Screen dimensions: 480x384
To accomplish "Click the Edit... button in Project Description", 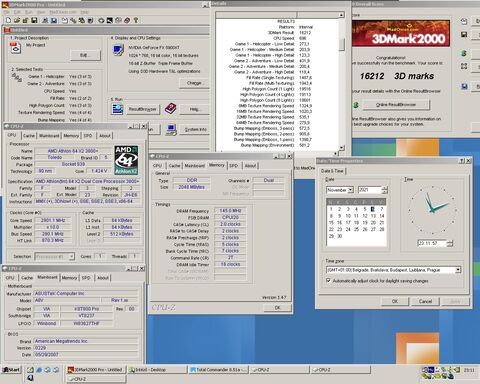I will pos(85,55).
